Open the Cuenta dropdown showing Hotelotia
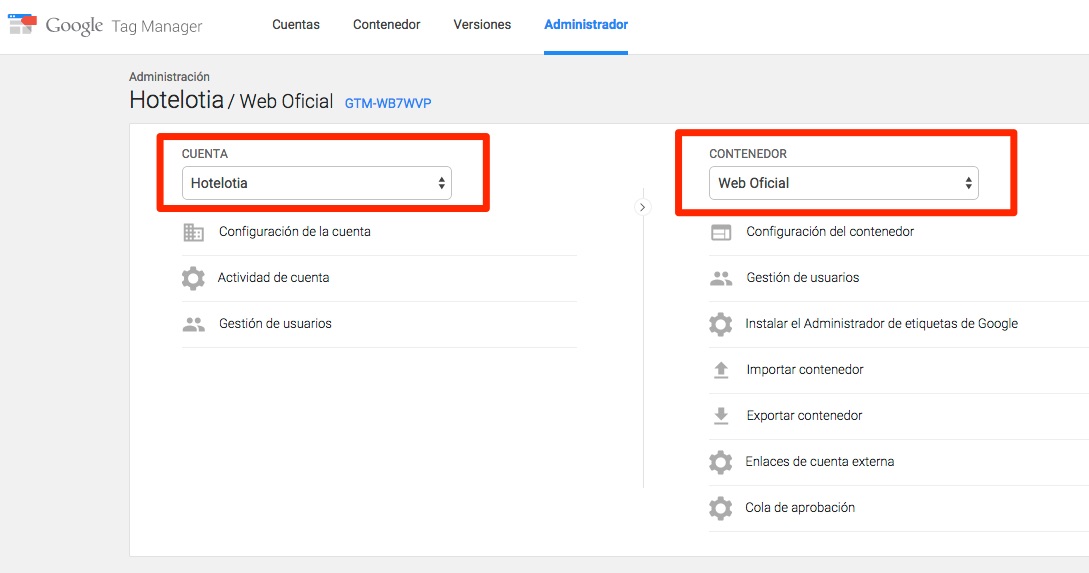Screen dimensions: 1089x573 point(317,183)
